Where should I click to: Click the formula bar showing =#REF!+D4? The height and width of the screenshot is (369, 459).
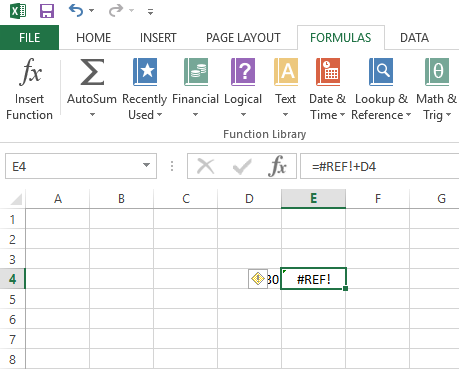tap(379, 166)
